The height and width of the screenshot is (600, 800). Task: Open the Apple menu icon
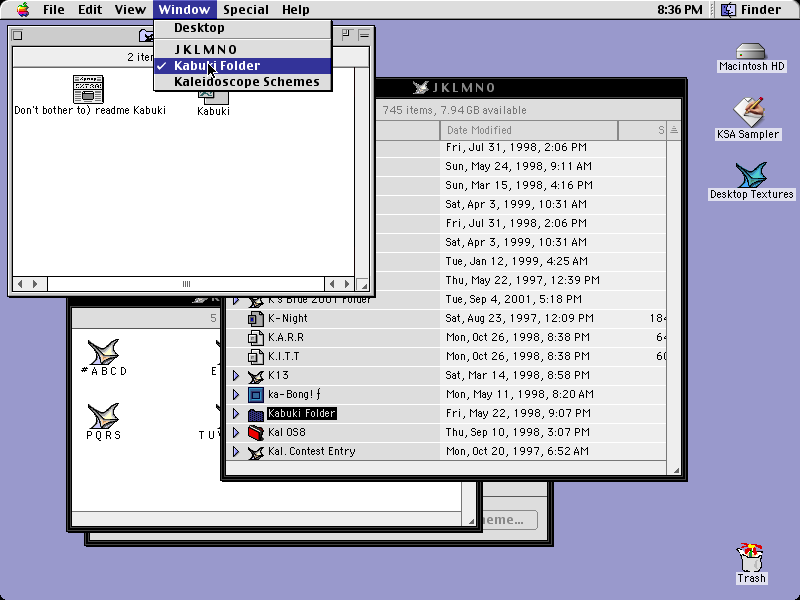coord(23,10)
